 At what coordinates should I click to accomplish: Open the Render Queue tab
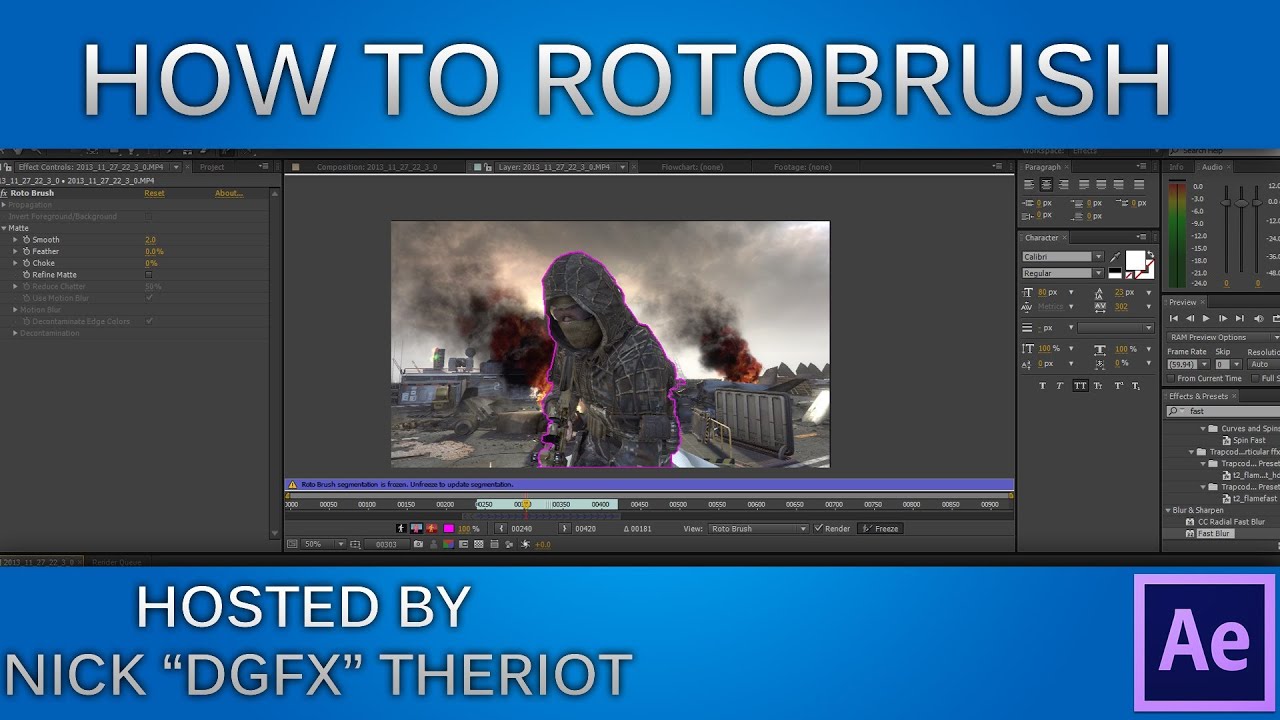117,562
